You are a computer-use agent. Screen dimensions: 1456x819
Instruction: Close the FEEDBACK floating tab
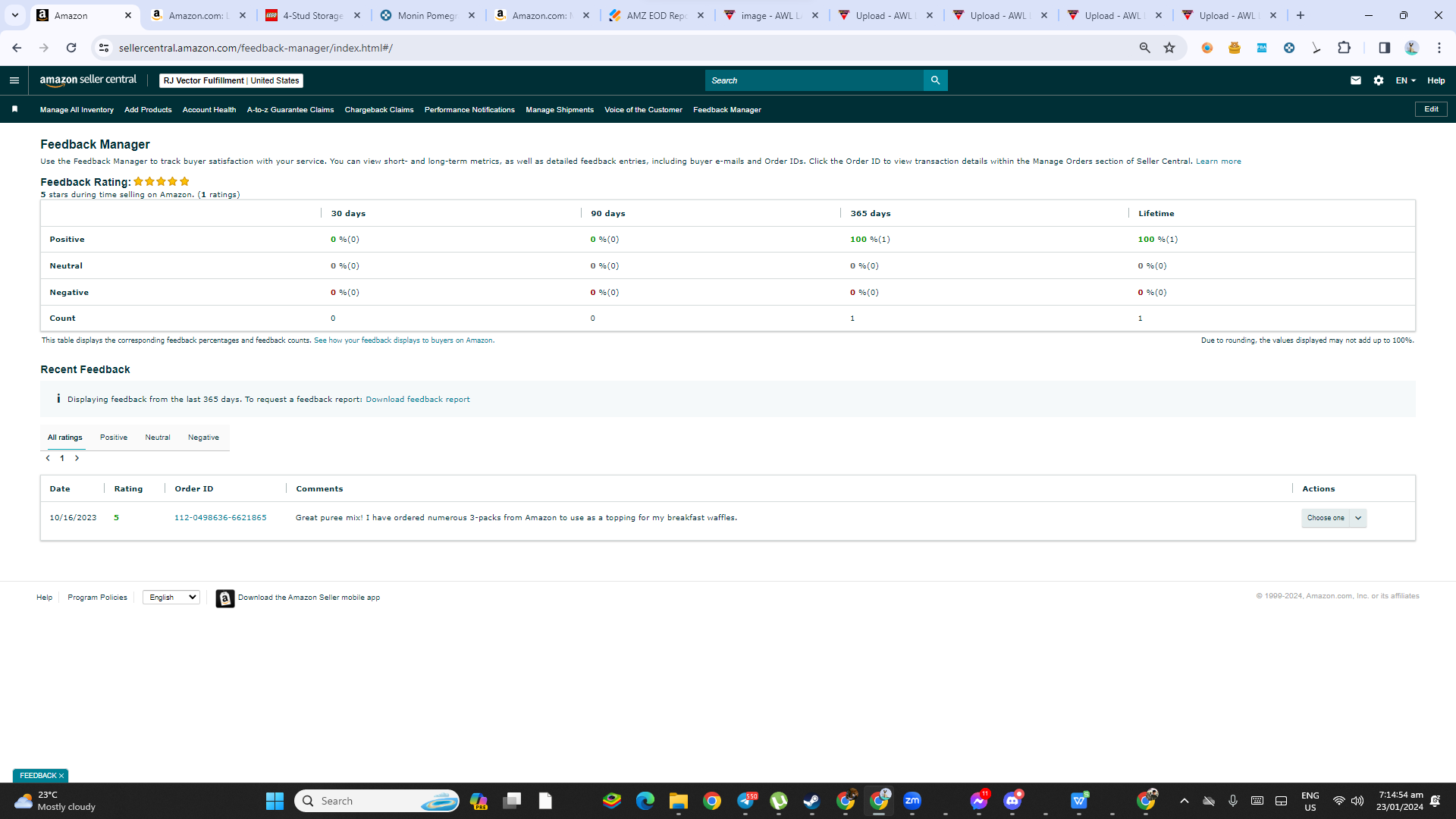(61, 776)
